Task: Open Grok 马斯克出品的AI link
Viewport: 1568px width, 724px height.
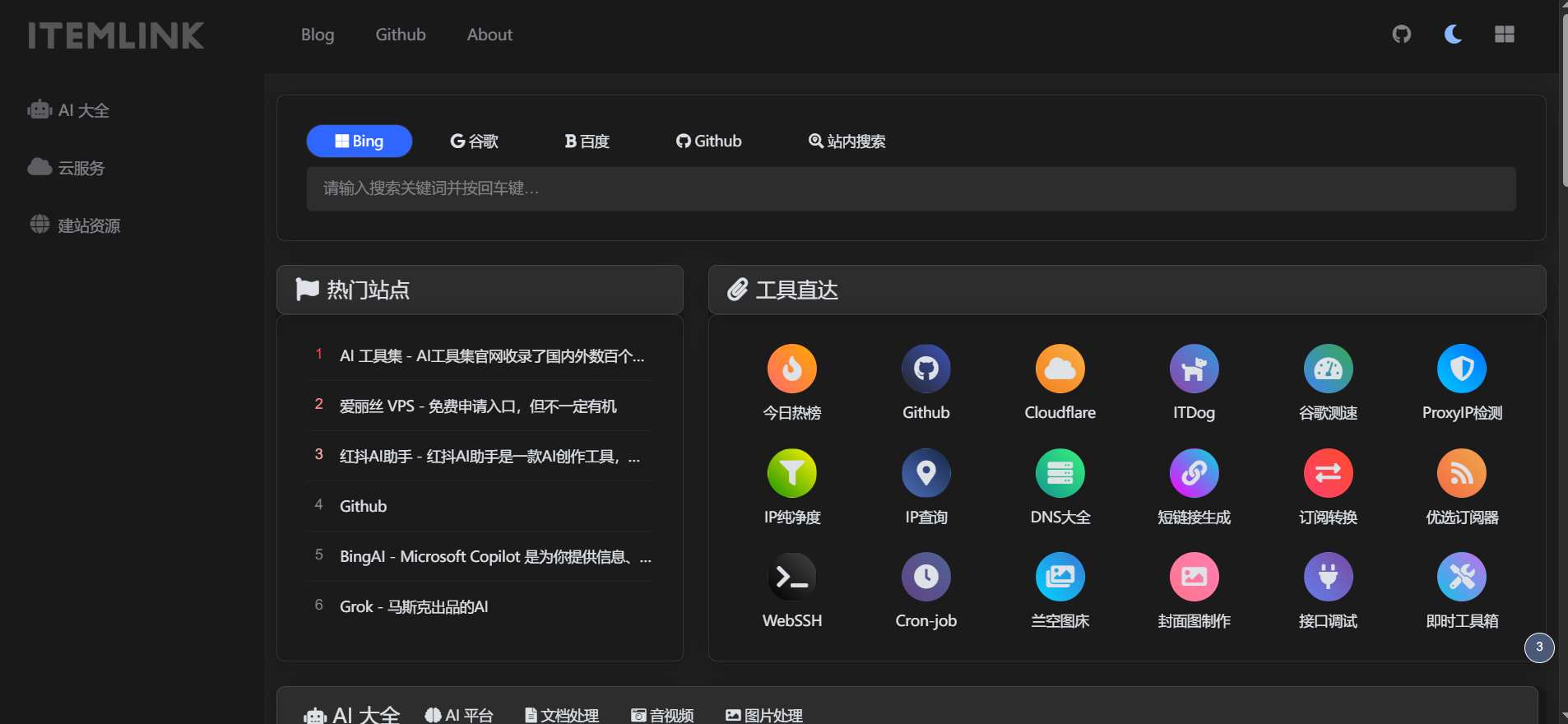Action: (414, 606)
